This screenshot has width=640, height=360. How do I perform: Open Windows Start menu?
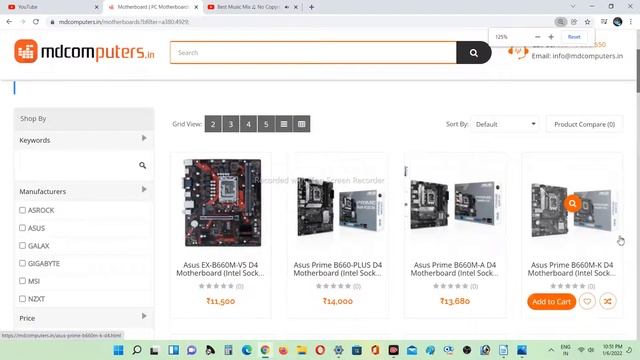point(118,350)
